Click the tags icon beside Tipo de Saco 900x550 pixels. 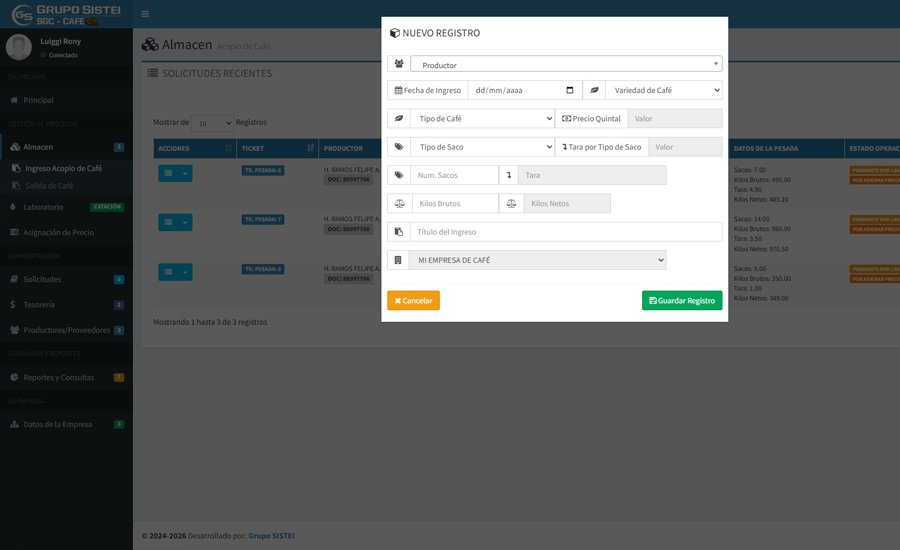coord(399,147)
